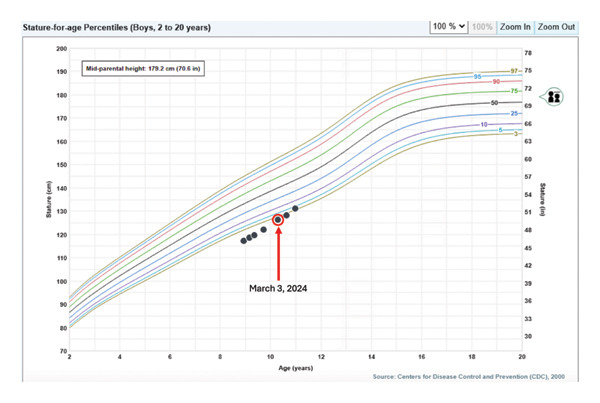Click the Mid-parental height info box

coord(143,69)
